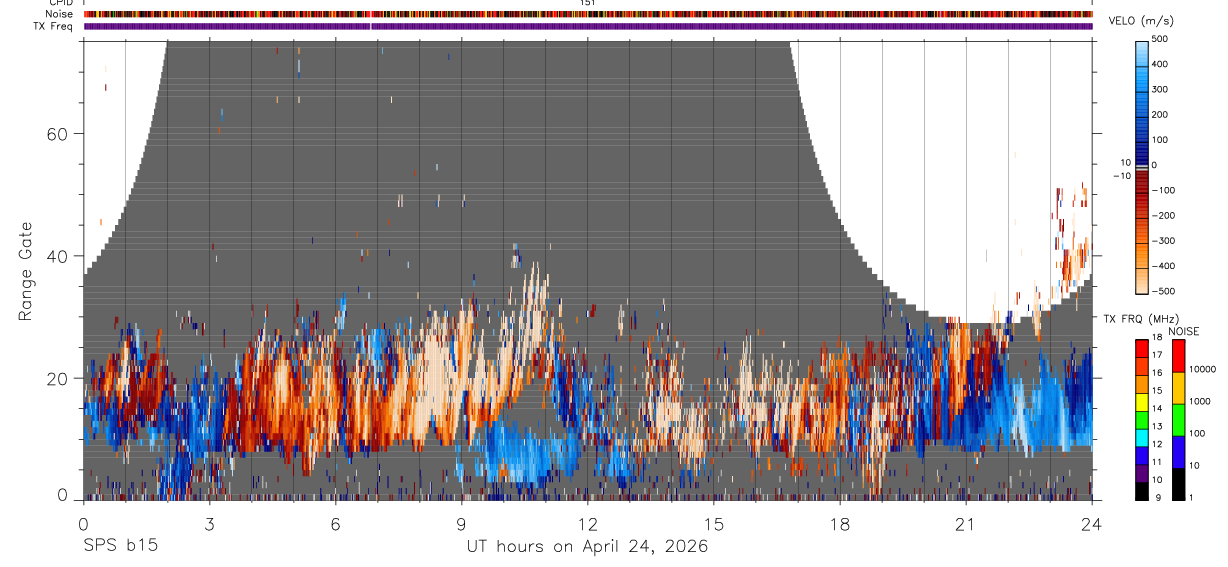1228x567 pixels.
Task: Click the NOISE level color bar
Action: click(x=1179, y=420)
